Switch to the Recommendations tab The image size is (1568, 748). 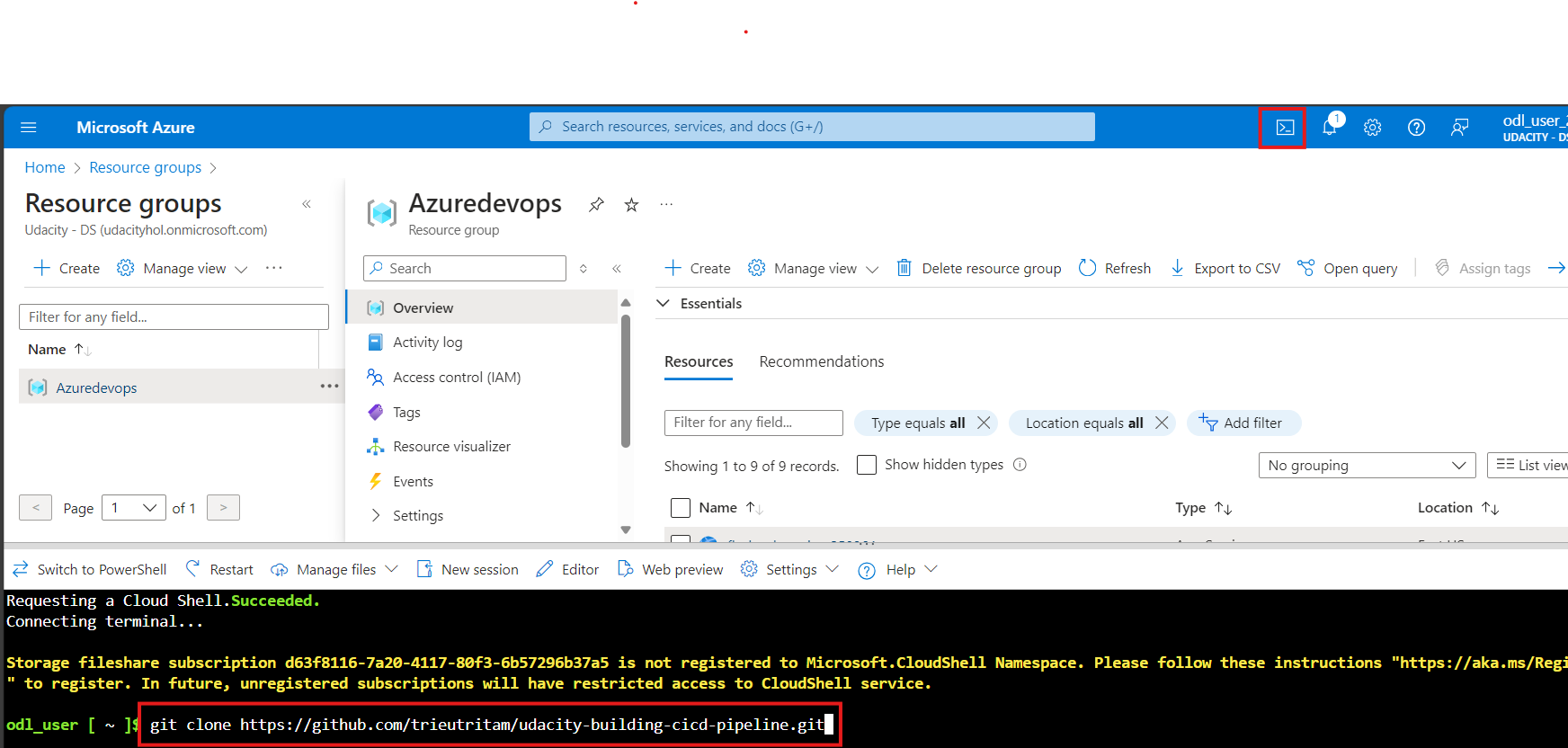point(821,361)
